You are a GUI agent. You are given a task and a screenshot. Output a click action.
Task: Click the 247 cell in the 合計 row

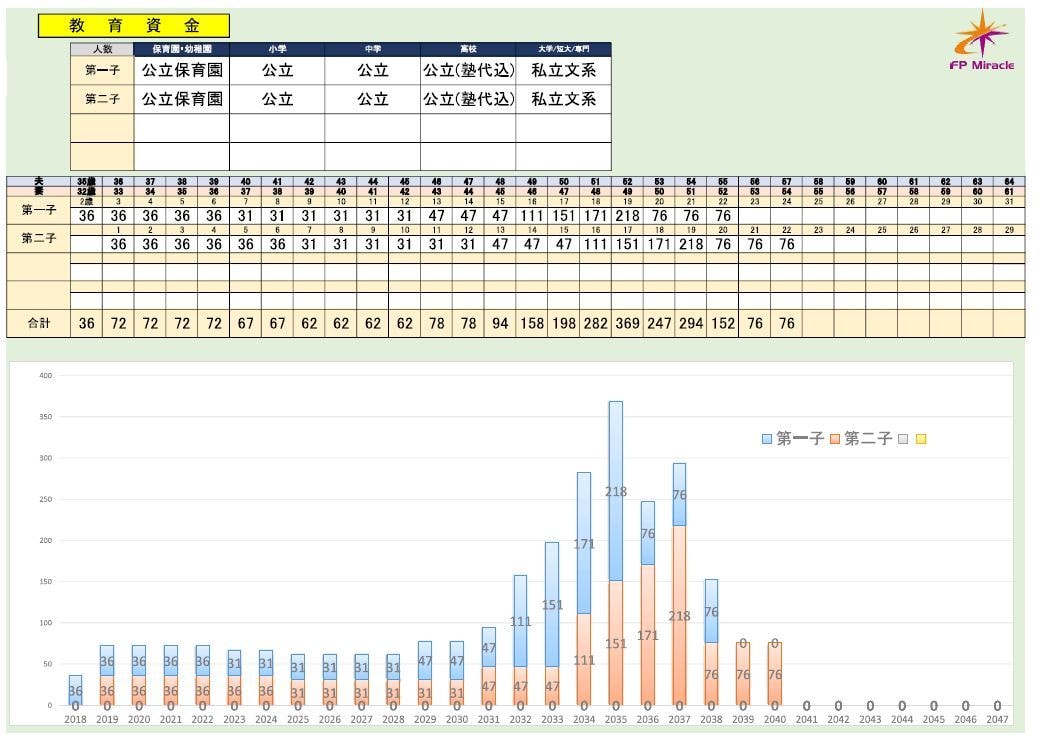pos(659,323)
